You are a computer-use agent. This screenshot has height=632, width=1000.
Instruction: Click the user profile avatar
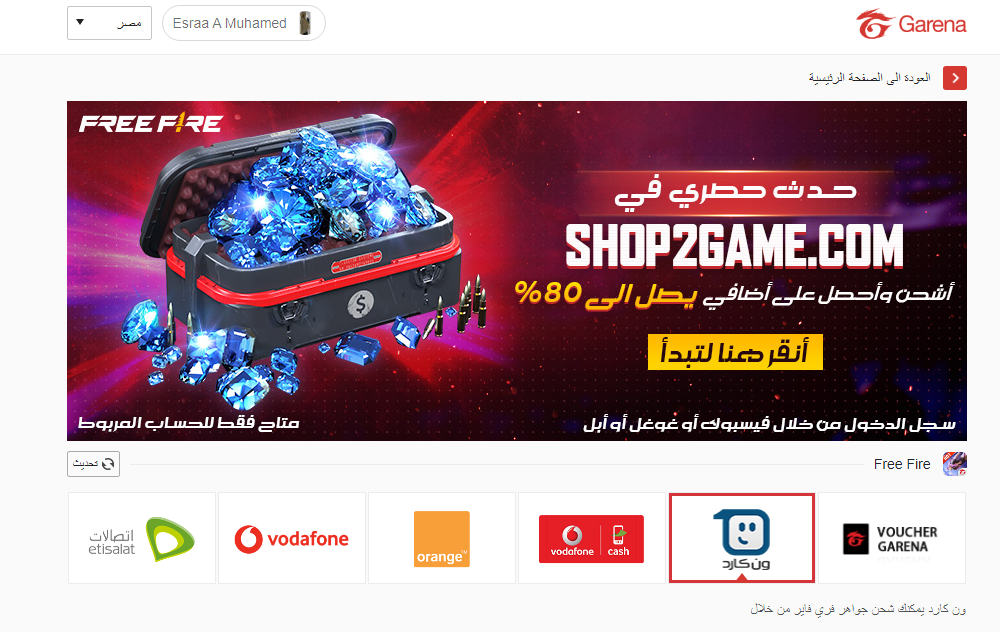click(305, 24)
